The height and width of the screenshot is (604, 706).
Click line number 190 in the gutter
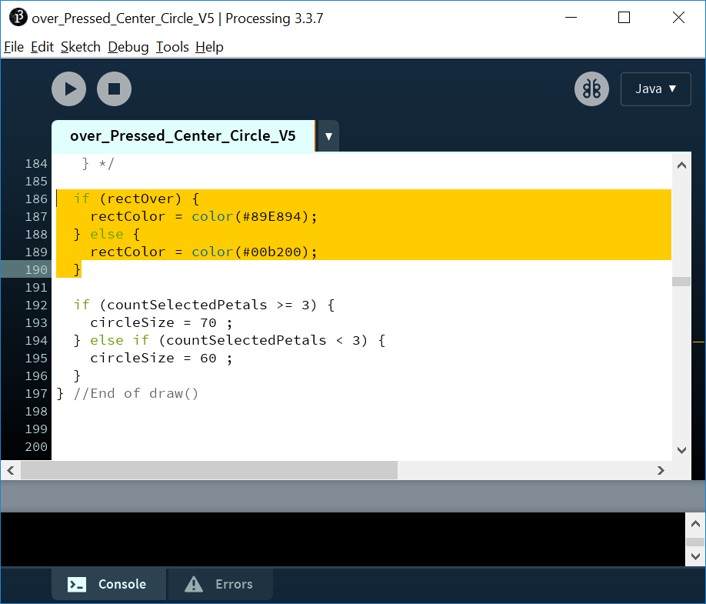[36, 270]
